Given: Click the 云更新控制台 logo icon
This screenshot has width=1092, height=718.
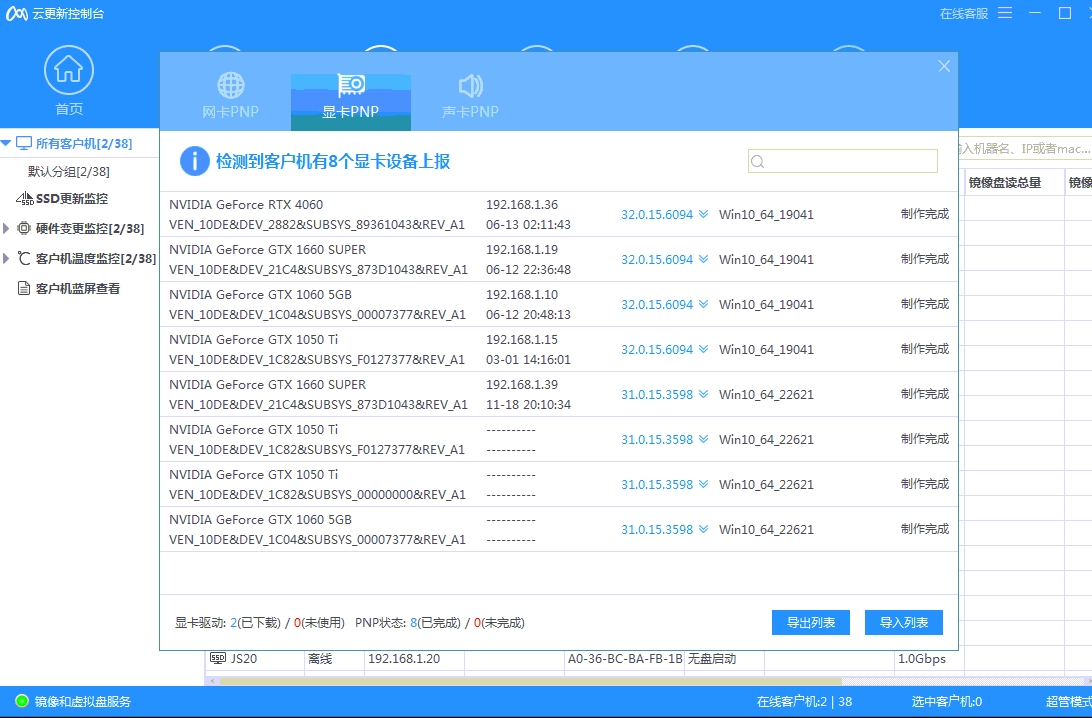Looking at the screenshot, I should click(x=17, y=13).
